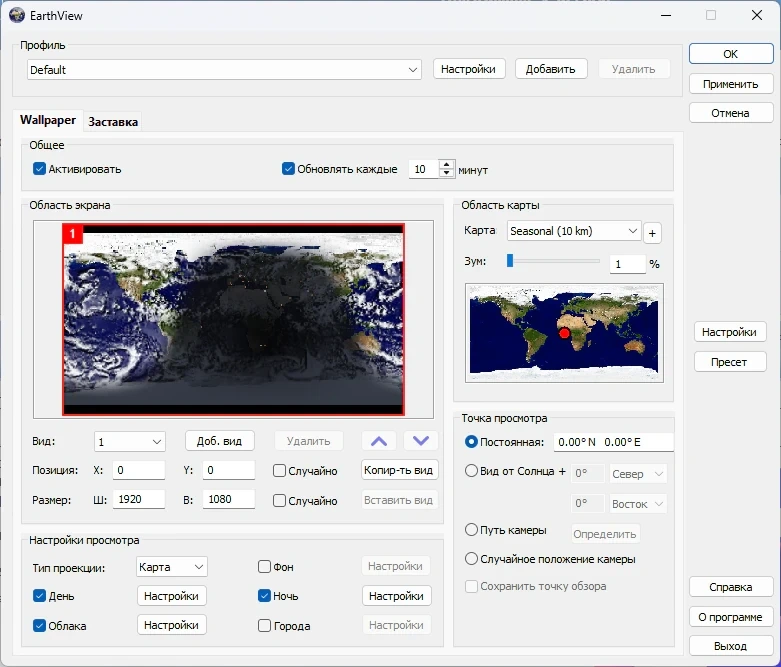Open the Восток direction dropdown
781x667 pixels.
pos(638,504)
